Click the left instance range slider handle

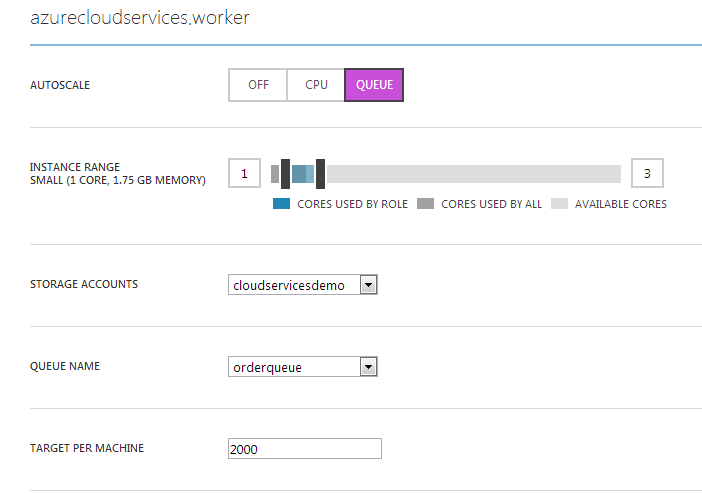click(x=285, y=174)
